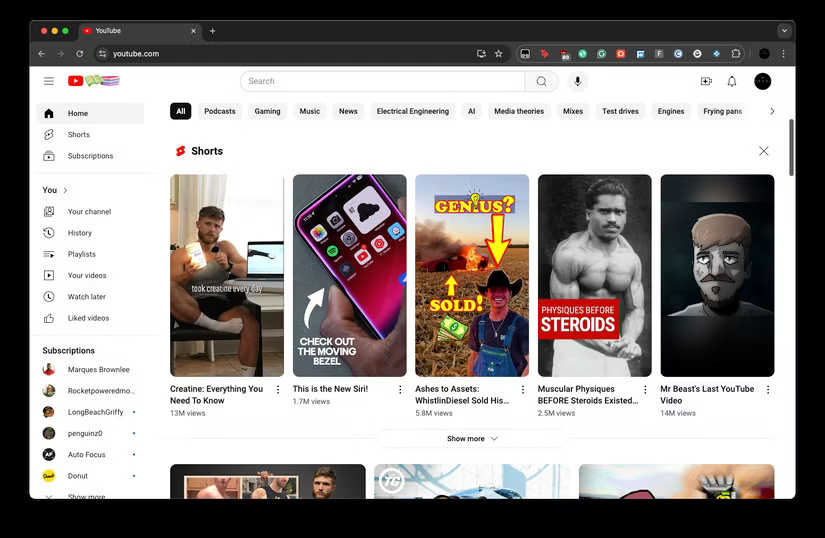The image size is (825, 538).
Task: Open options for Muscular Physiques short
Action: (x=645, y=390)
